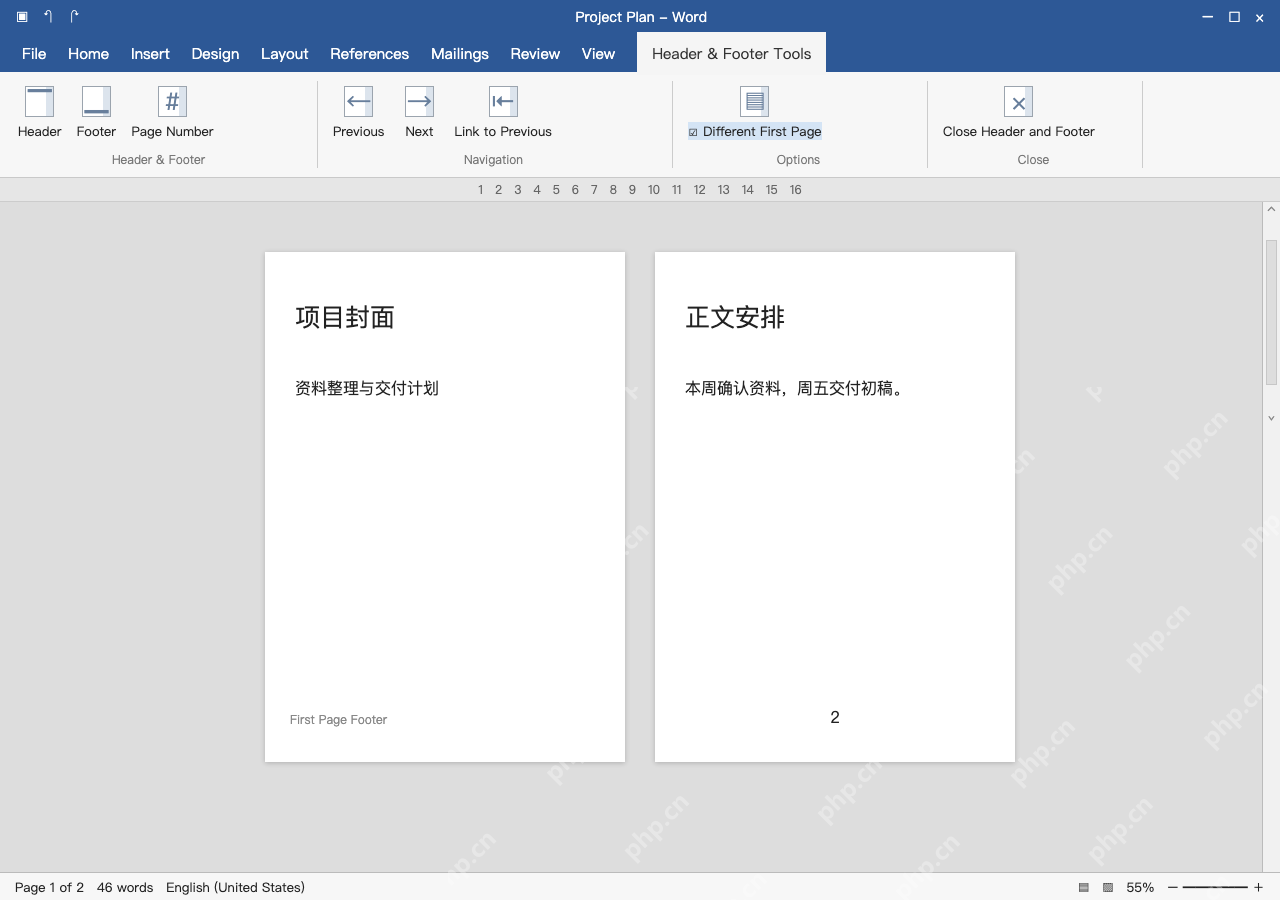Open the References tab

click(369, 54)
